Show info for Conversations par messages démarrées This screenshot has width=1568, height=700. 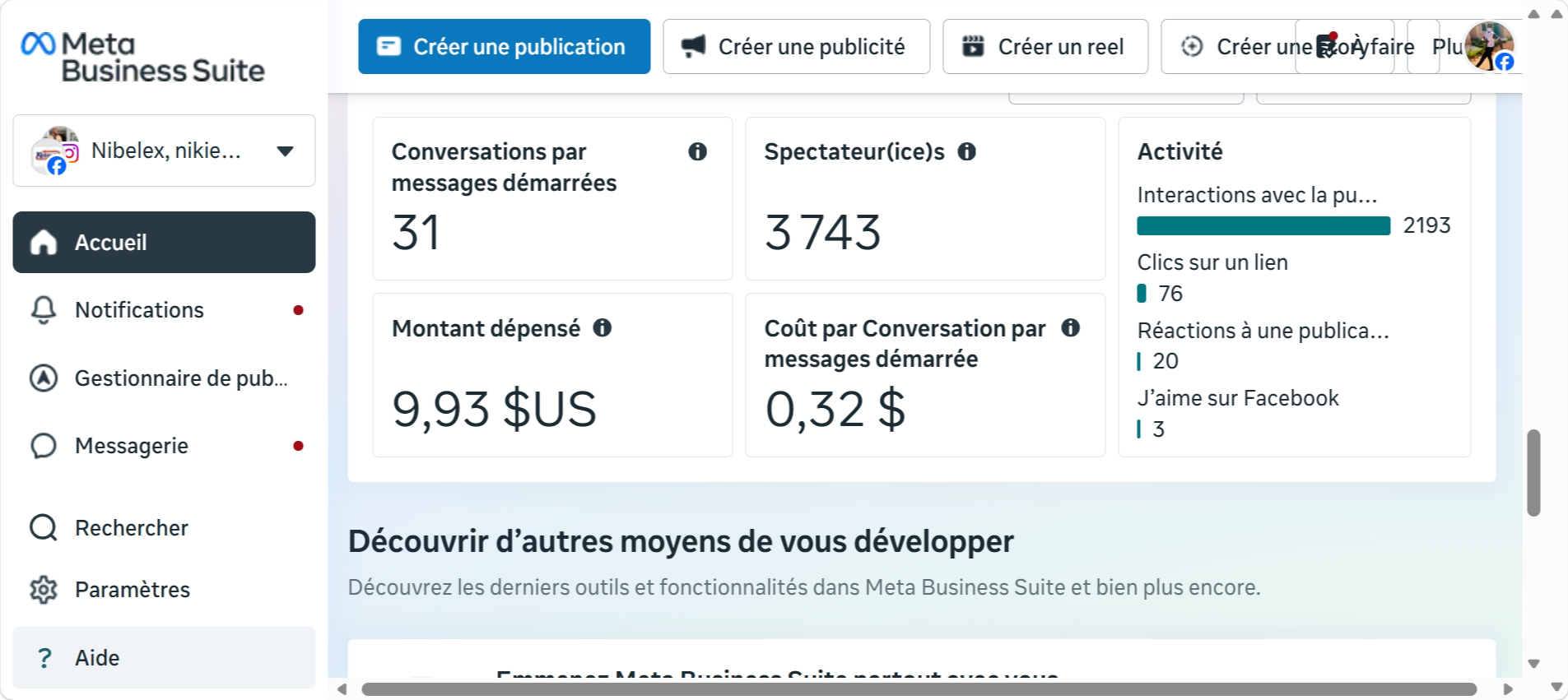click(697, 151)
